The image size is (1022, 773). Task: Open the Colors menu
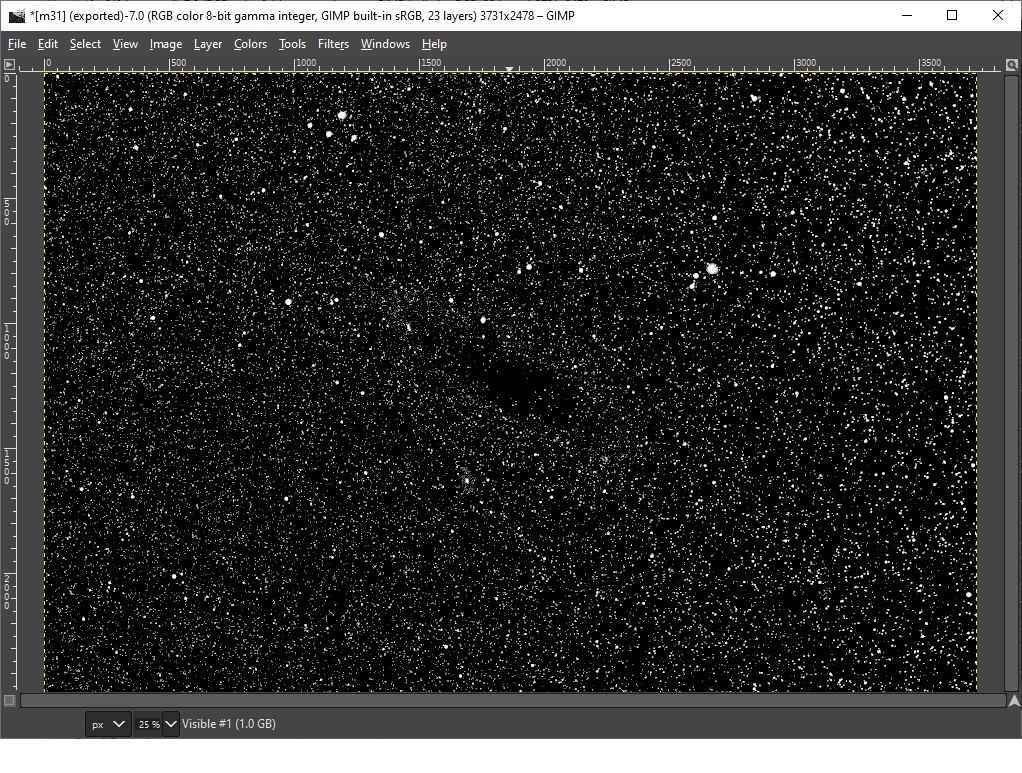[250, 44]
